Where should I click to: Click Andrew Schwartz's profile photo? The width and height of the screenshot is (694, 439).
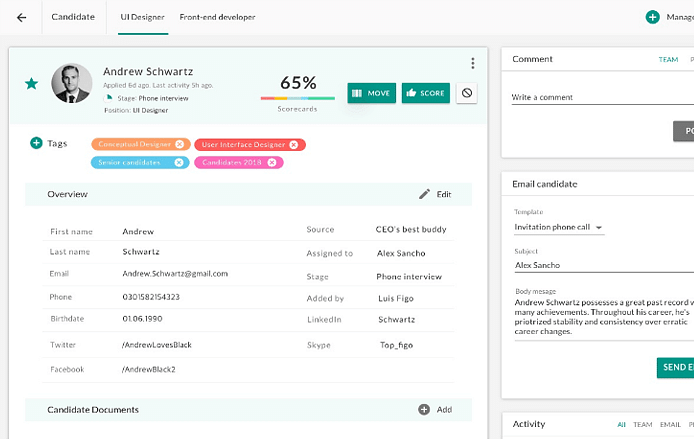click(x=72, y=84)
